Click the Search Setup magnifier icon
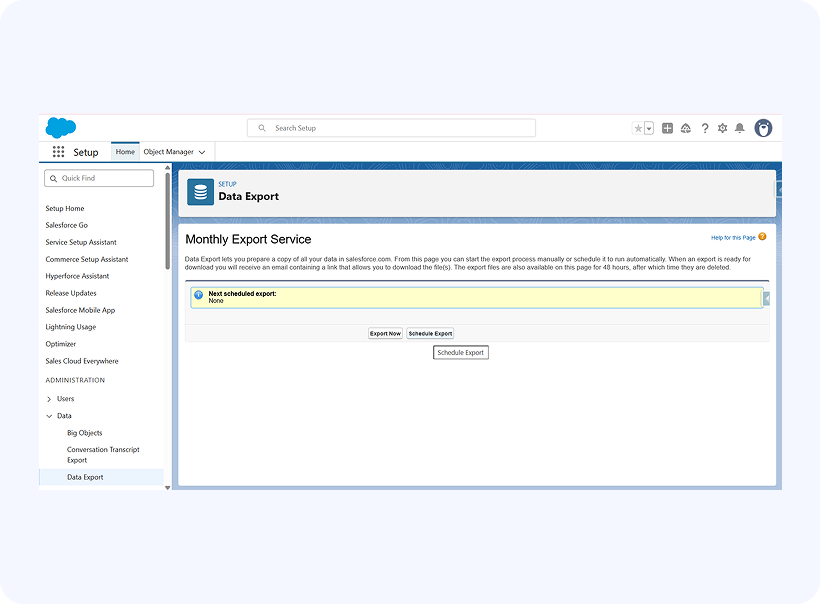 (x=262, y=128)
